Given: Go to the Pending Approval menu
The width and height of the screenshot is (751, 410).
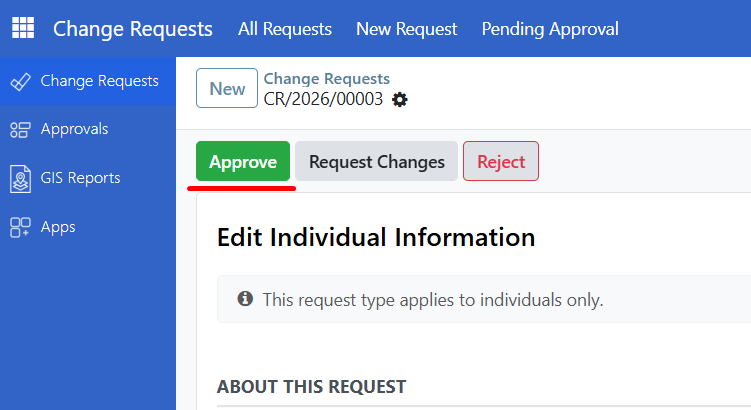Looking at the screenshot, I should [550, 29].
